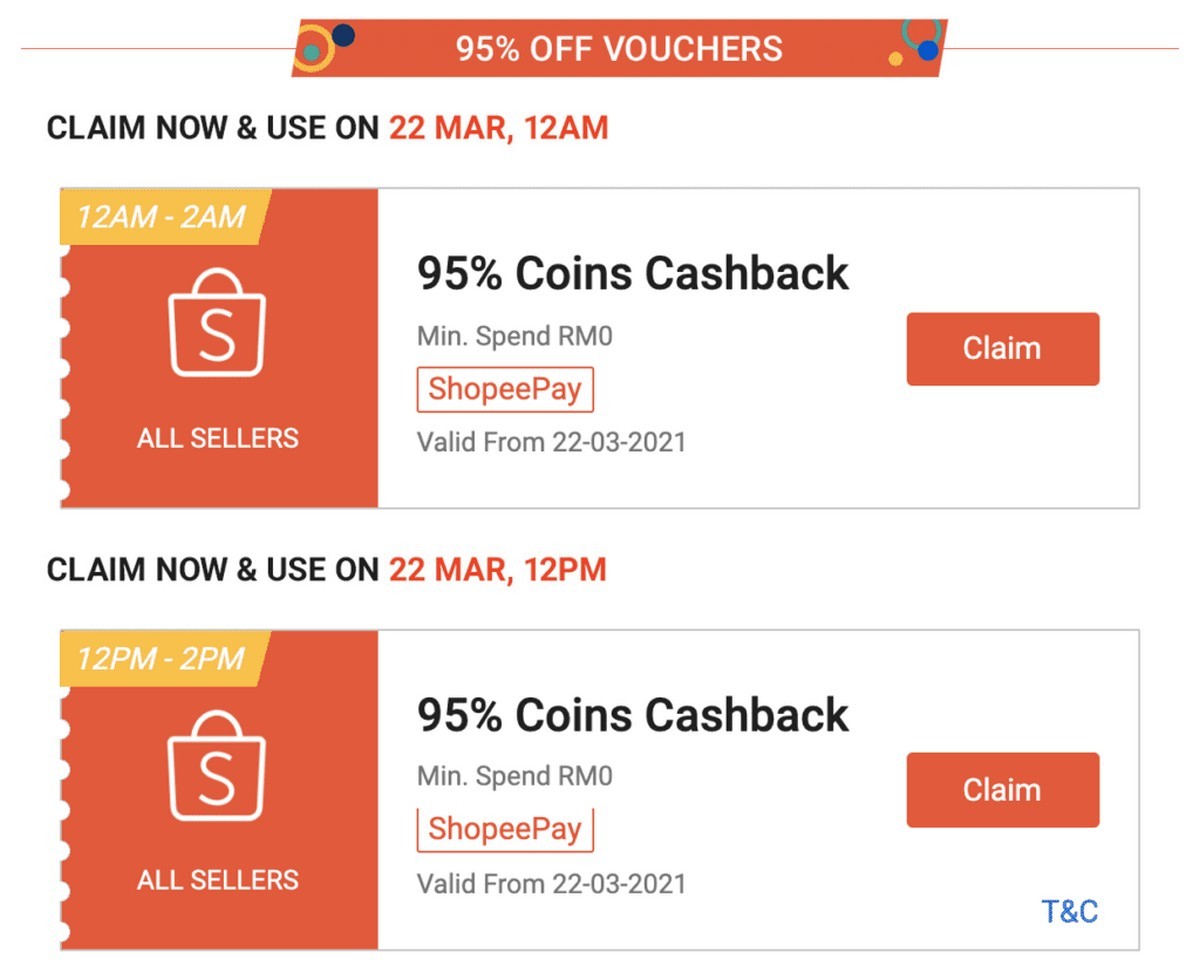
Task: Click Valid From date on the 12AM voucher
Action: (551, 442)
